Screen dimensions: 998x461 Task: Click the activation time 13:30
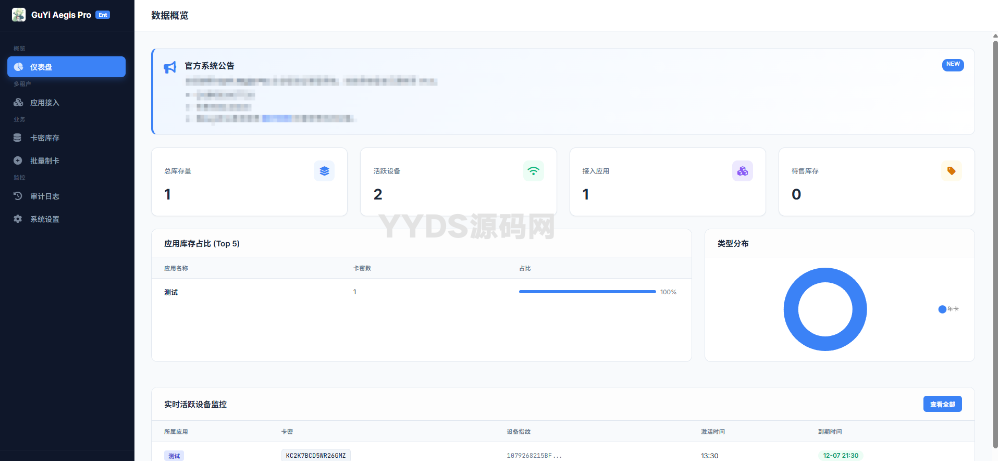tap(710, 456)
